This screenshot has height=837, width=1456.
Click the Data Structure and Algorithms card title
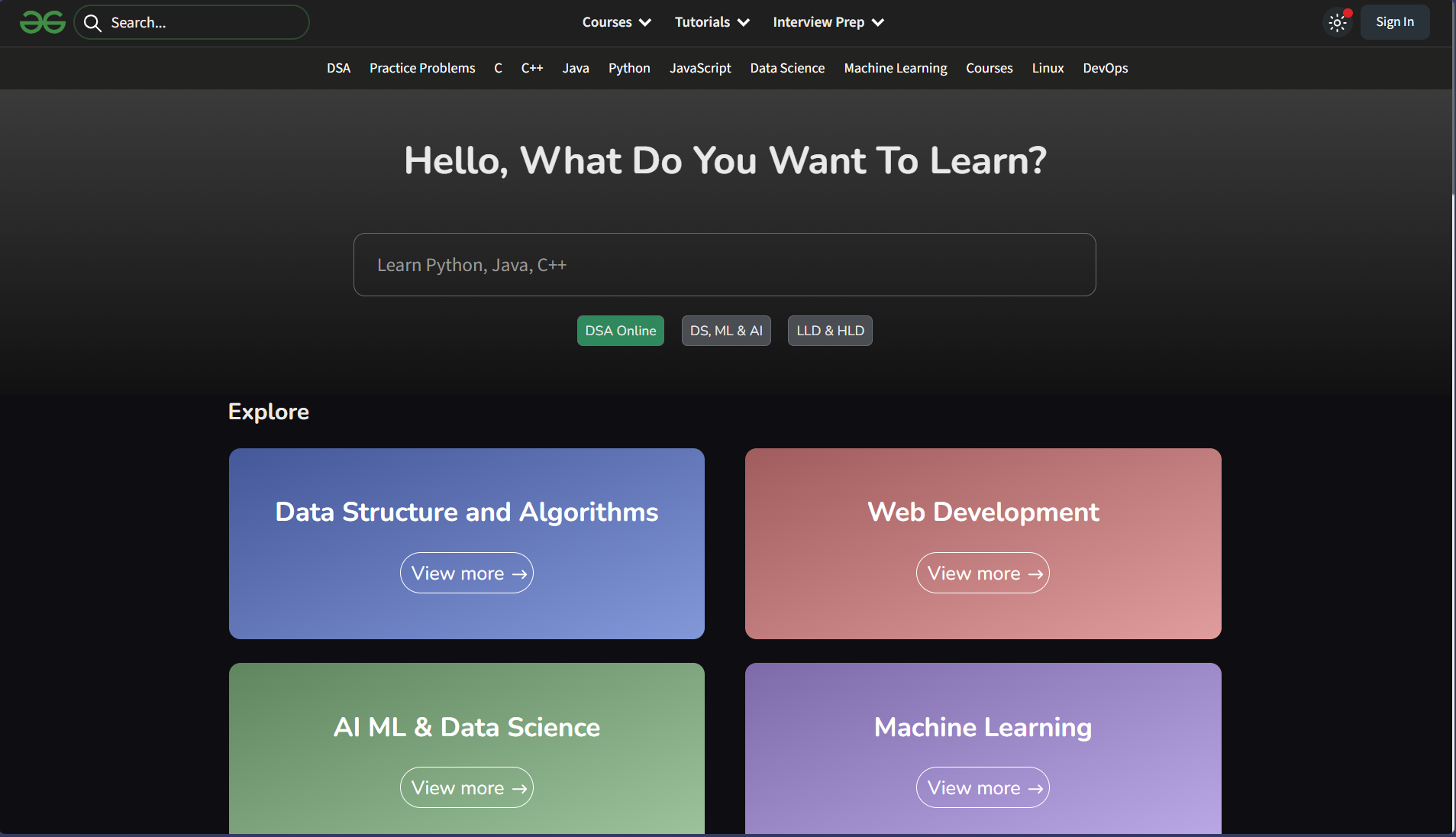coord(467,512)
